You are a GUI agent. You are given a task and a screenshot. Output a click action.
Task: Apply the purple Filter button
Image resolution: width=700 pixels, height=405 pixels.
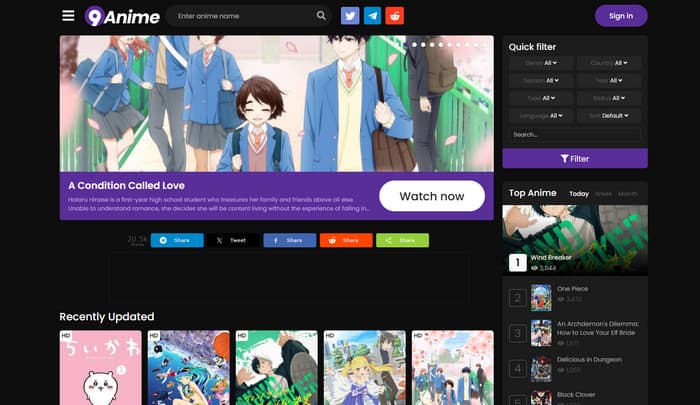tap(575, 159)
